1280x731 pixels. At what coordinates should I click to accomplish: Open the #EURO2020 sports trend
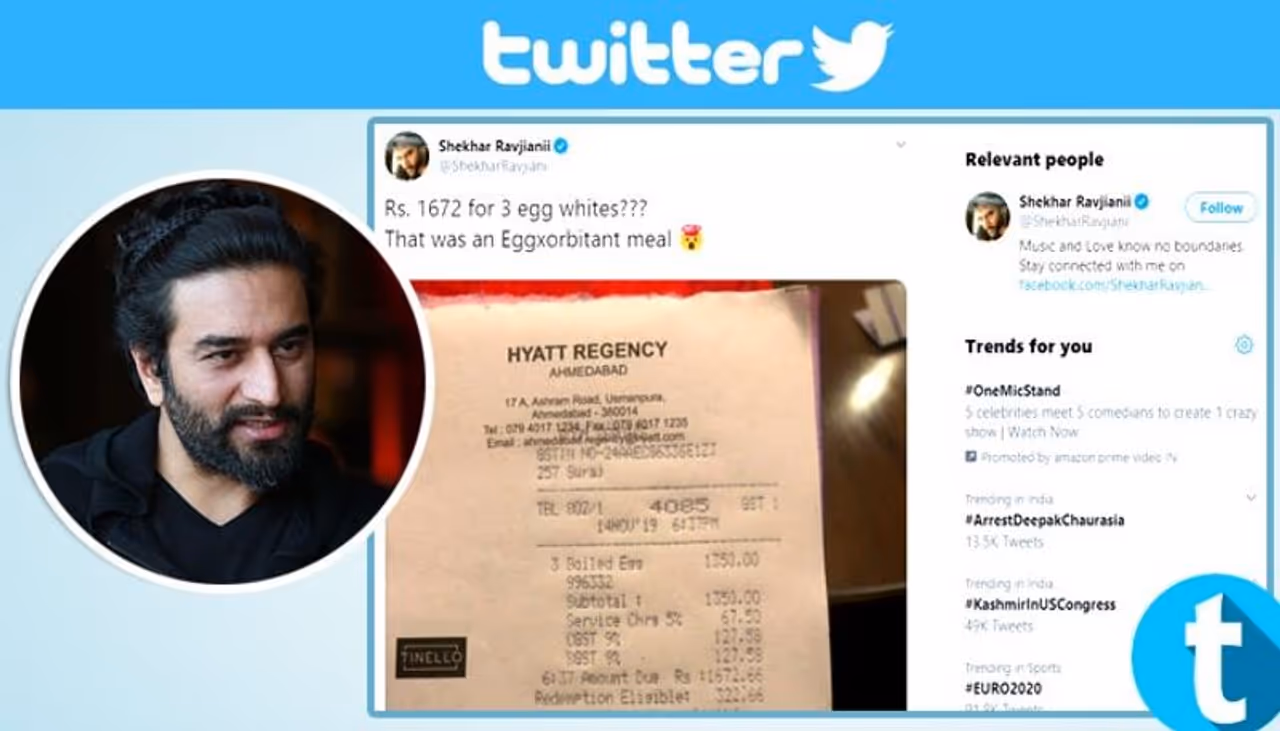tap(1004, 688)
